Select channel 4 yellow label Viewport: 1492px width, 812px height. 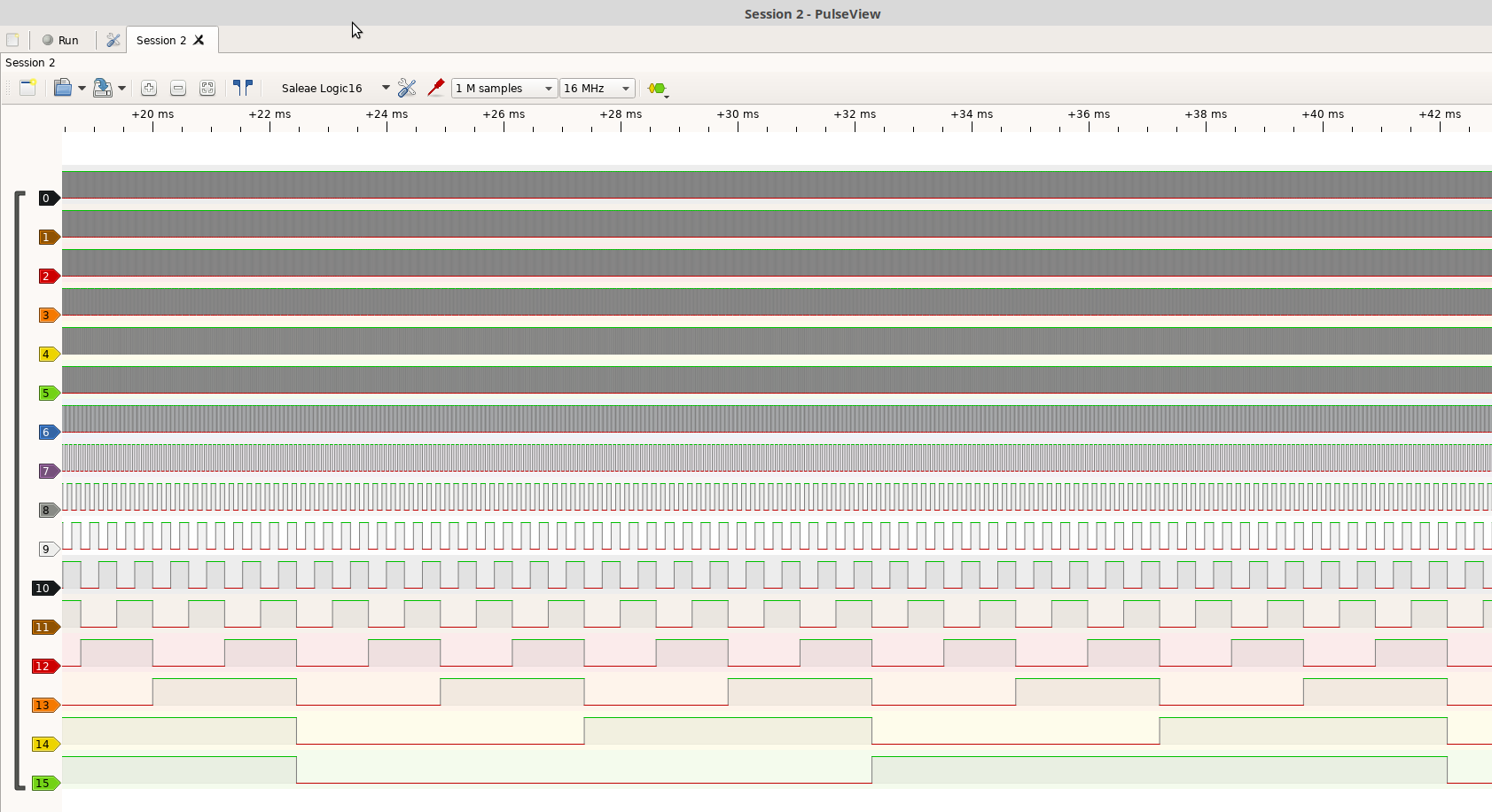(49, 354)
